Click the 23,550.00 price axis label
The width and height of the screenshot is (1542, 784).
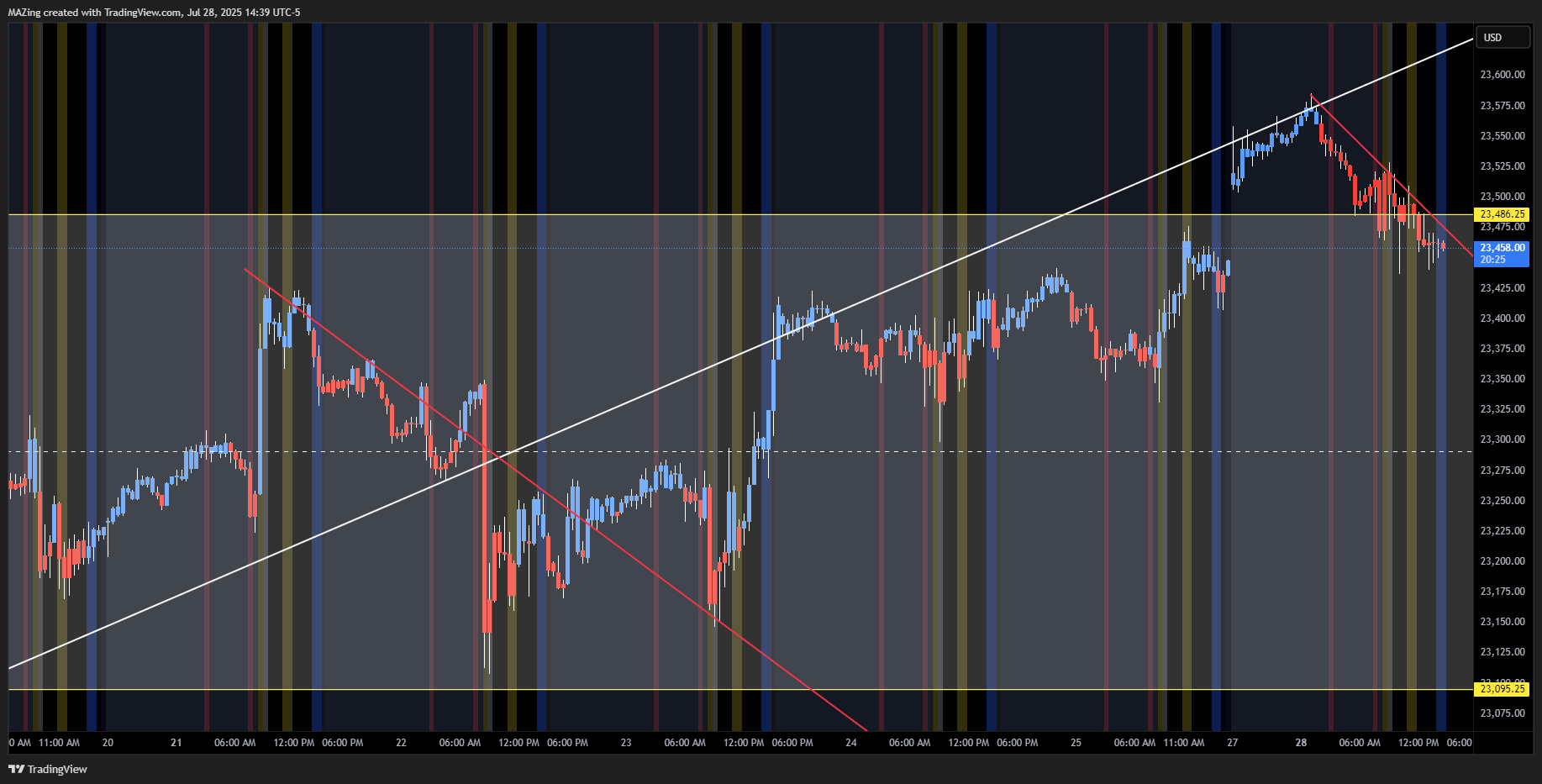coord(1503,136)
